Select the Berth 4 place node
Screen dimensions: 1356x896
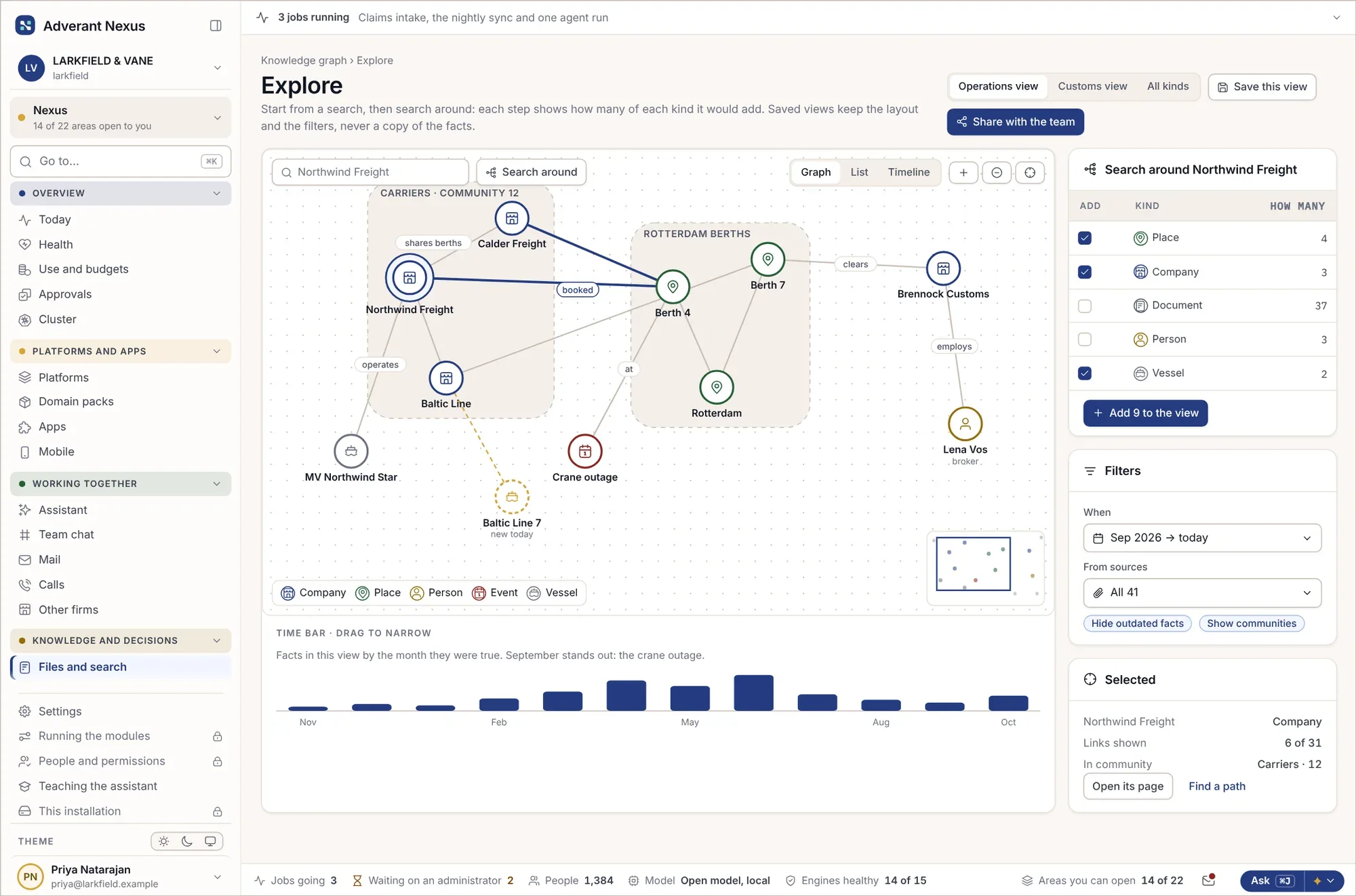(x=673, y=287)
